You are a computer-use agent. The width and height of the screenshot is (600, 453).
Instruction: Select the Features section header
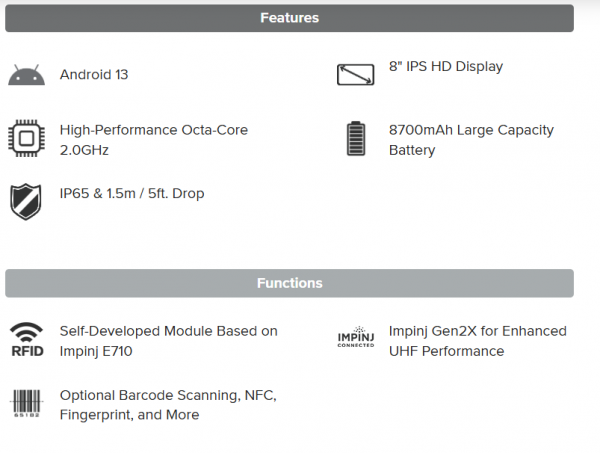[x=289, y=18]
